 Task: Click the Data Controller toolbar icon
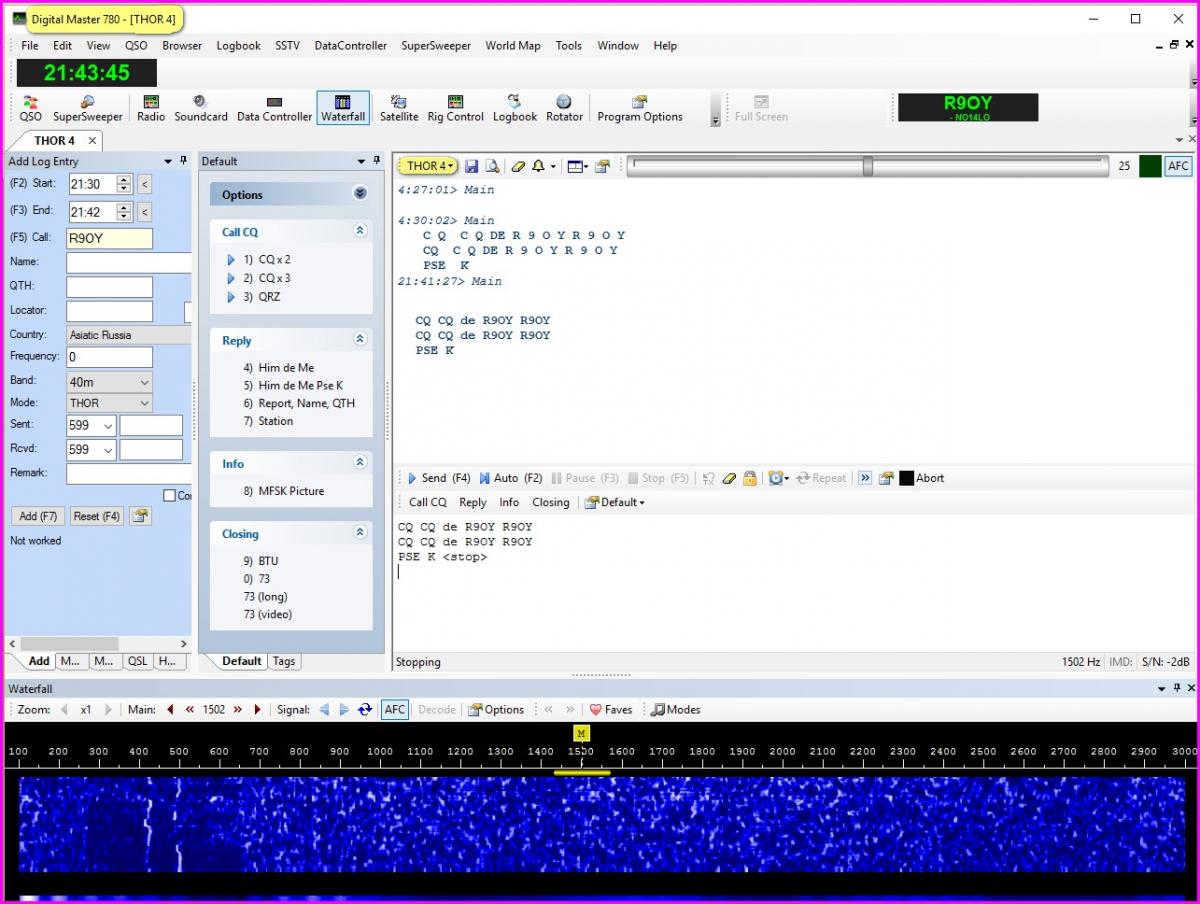274,108
